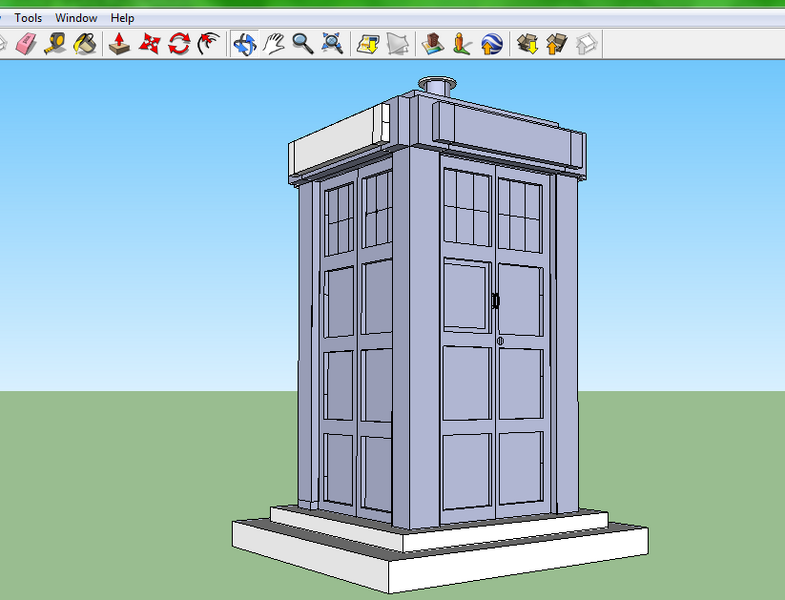Image resolution: width=785 pixels, height=600 pixels.
Task: Click the Add Location map icon
Action: tap(368, 44)
